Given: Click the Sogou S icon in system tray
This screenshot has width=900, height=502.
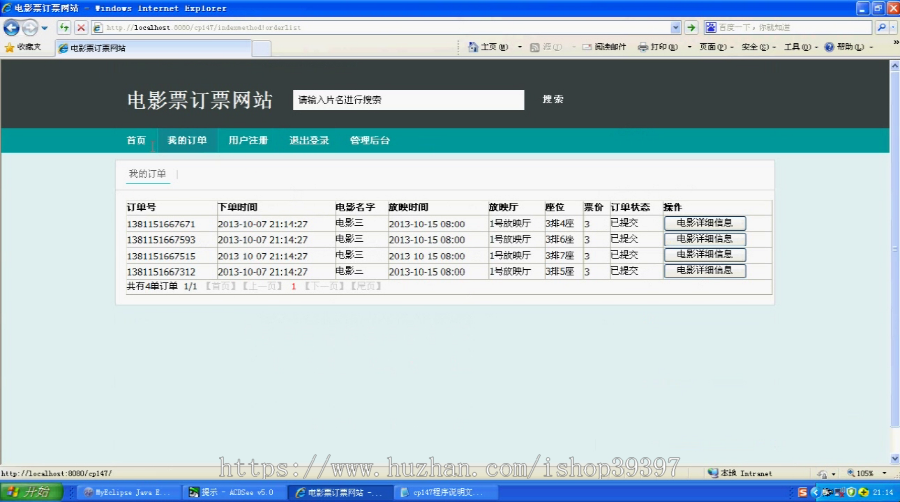Looking at the screenshot, I should click(802, 492).
